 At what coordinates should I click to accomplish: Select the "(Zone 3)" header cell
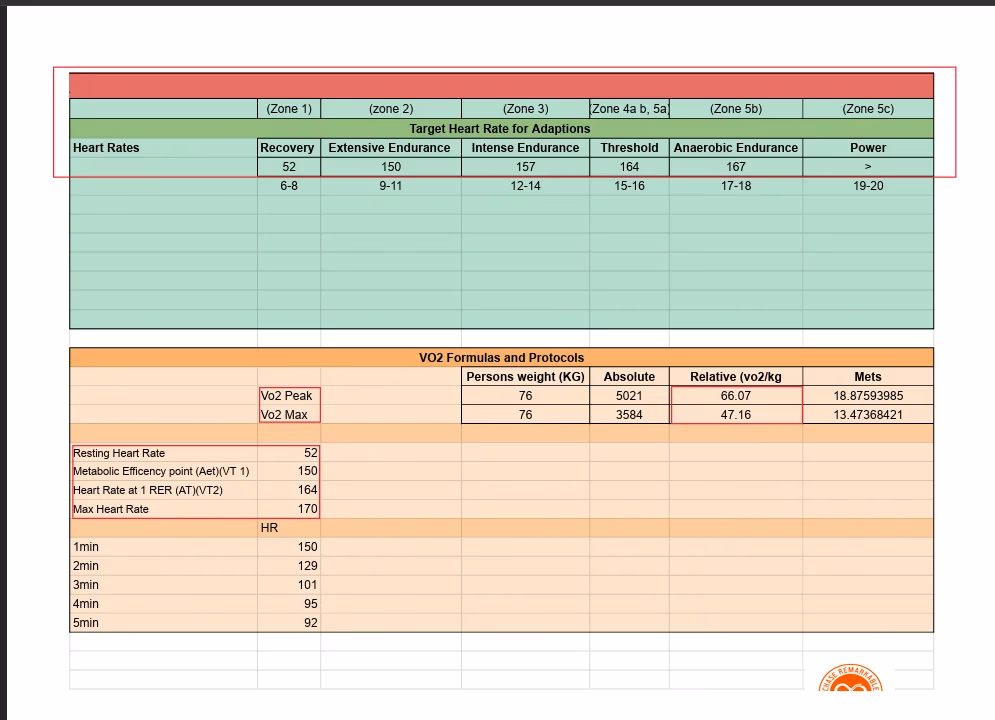tap(525, 108)
